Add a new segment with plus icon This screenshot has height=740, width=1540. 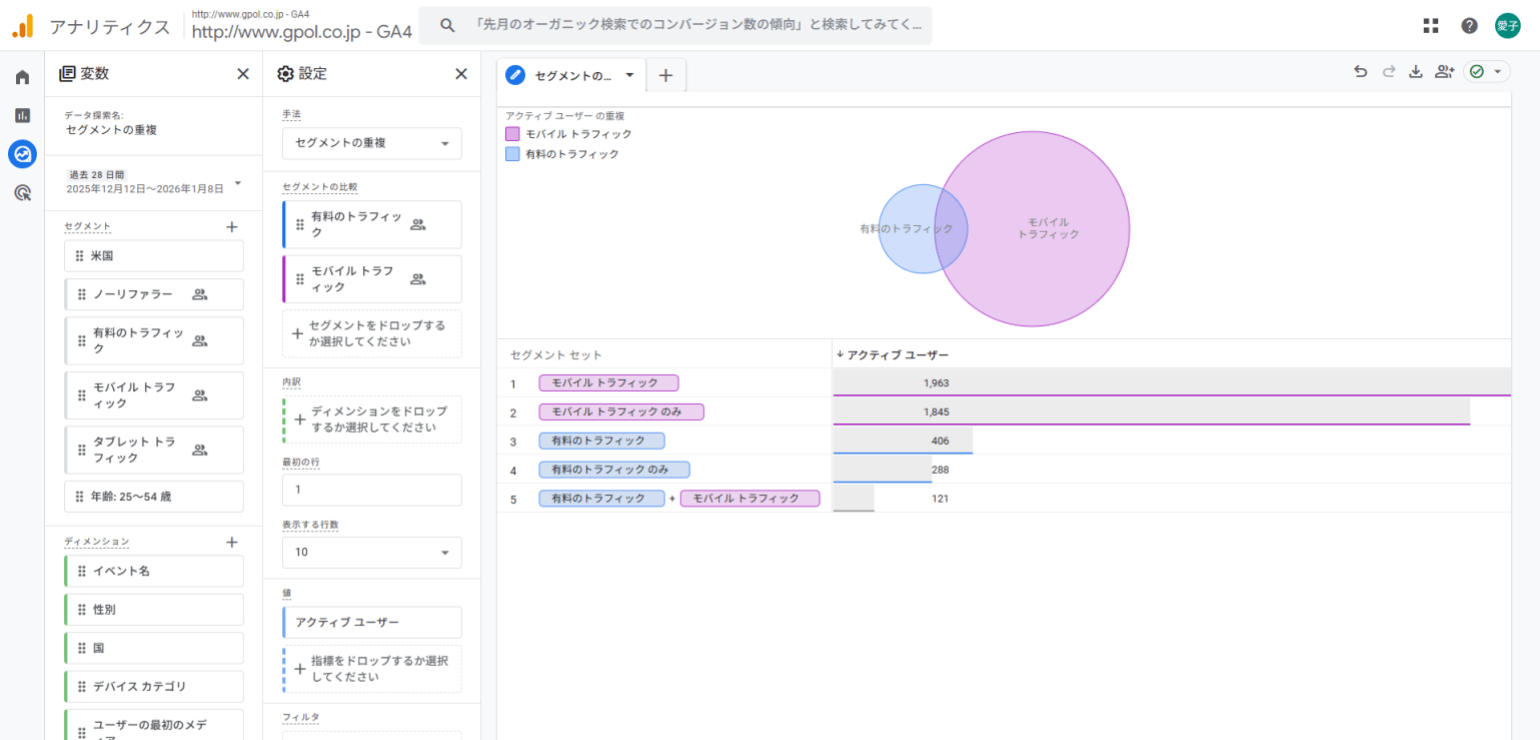pyautogui.click(x=232, y=227)
